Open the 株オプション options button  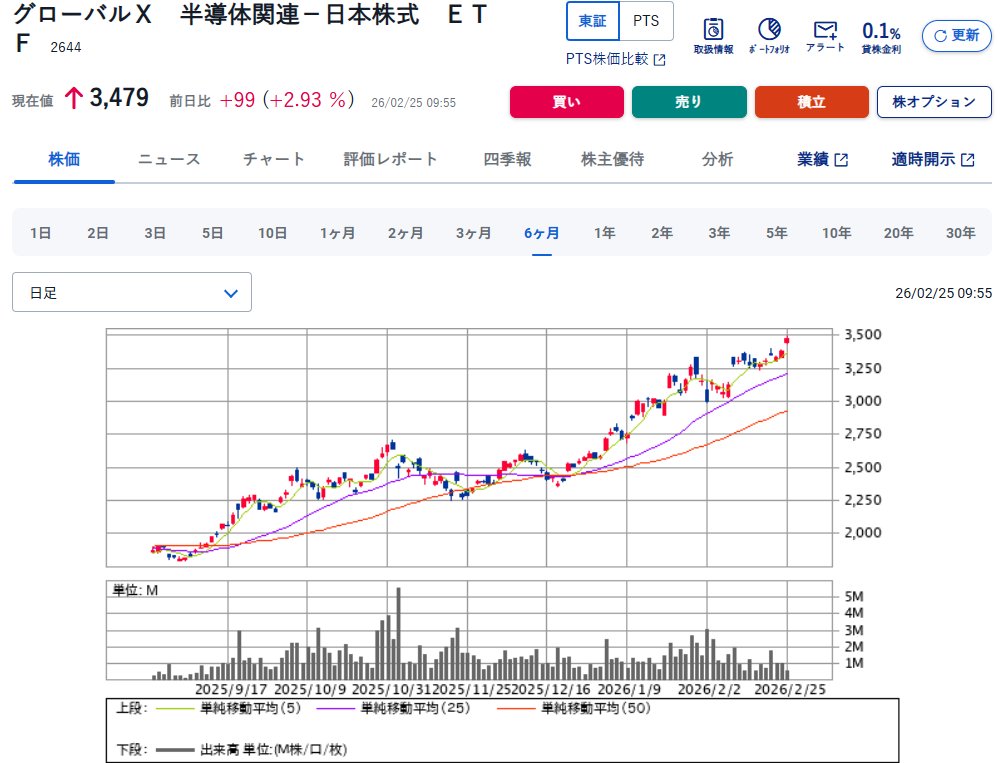point(933,102)
